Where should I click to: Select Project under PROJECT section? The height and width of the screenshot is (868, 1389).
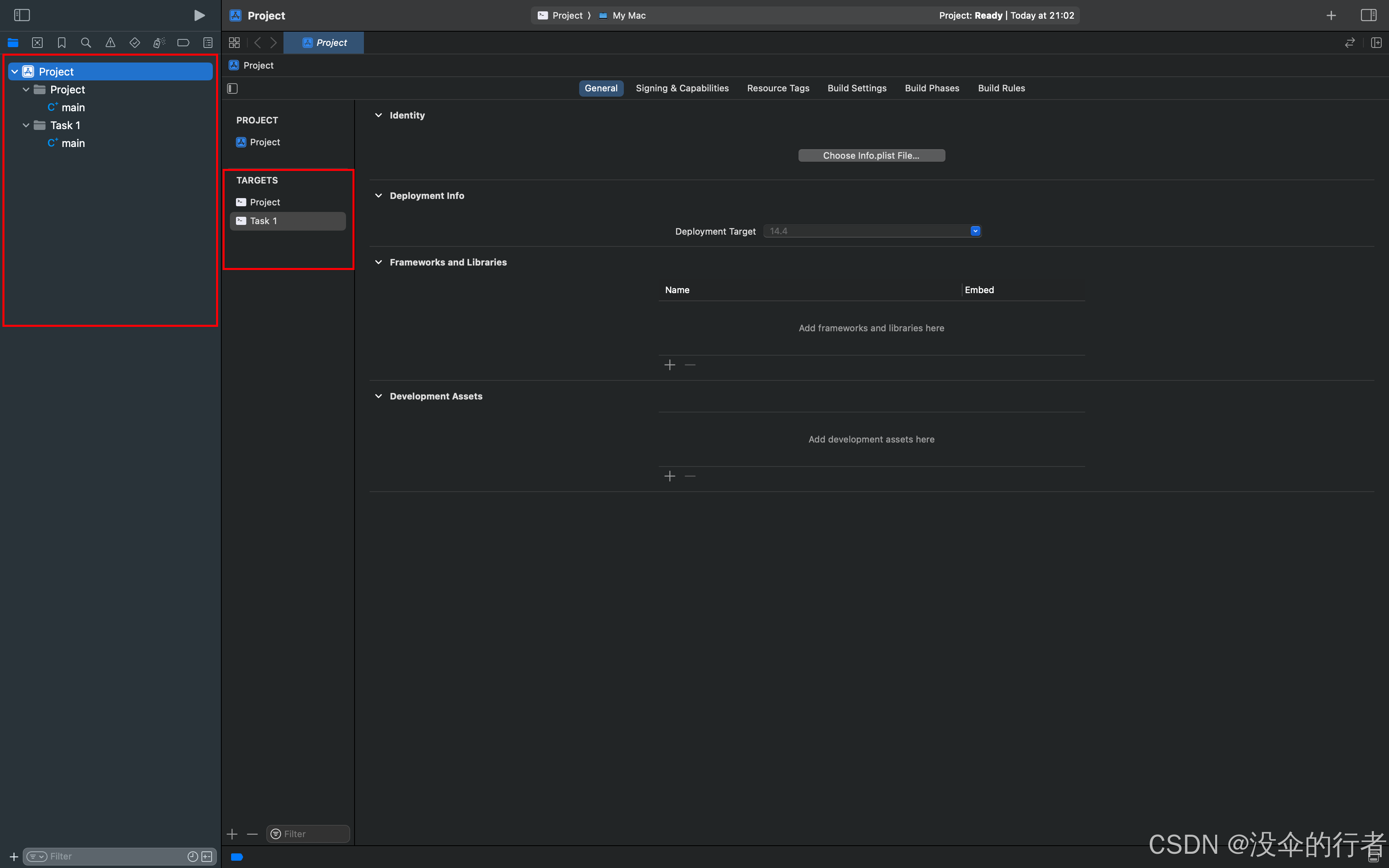tap(258, 142)
